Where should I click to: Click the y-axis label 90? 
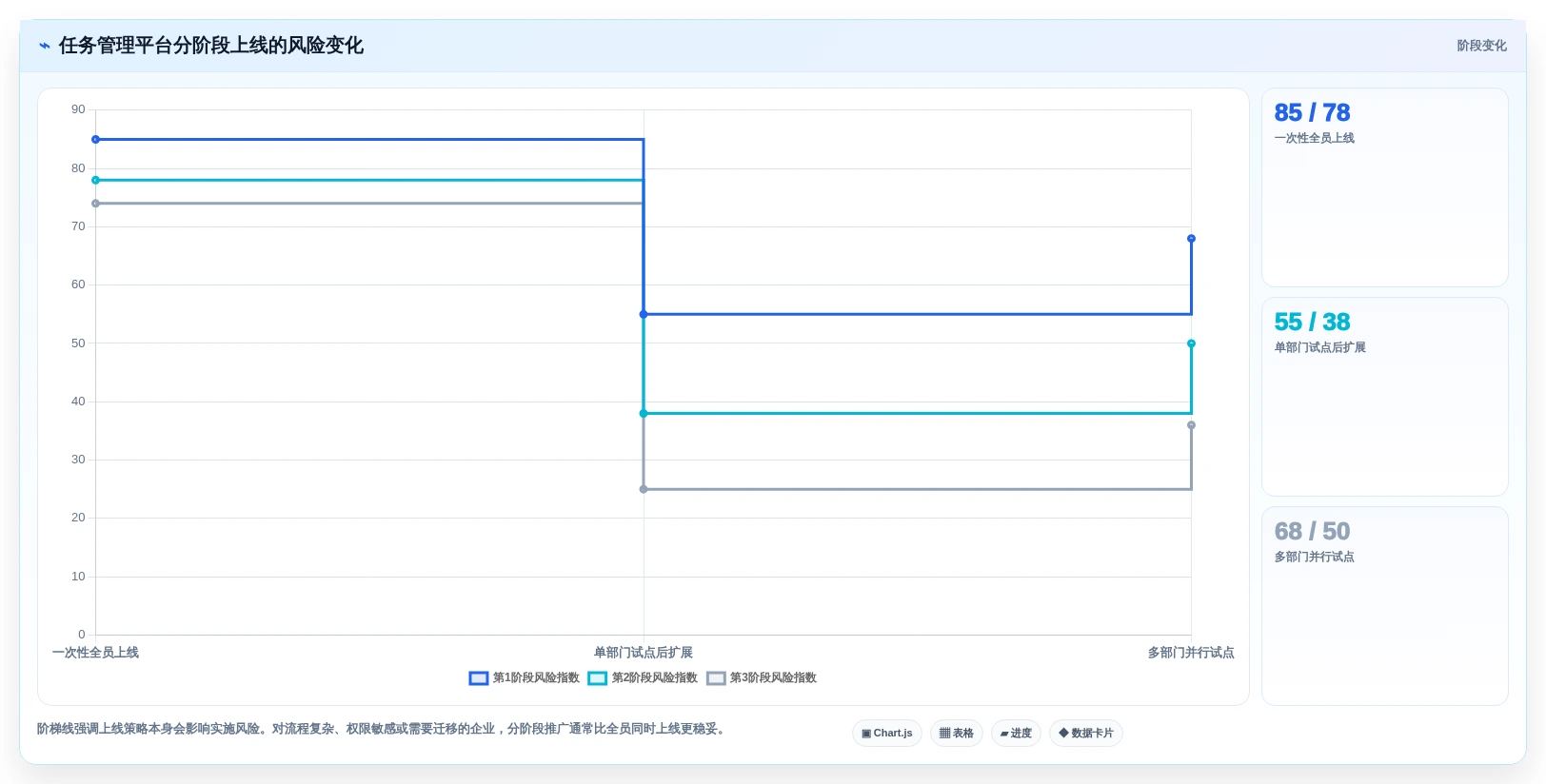[x=78, y=109]
